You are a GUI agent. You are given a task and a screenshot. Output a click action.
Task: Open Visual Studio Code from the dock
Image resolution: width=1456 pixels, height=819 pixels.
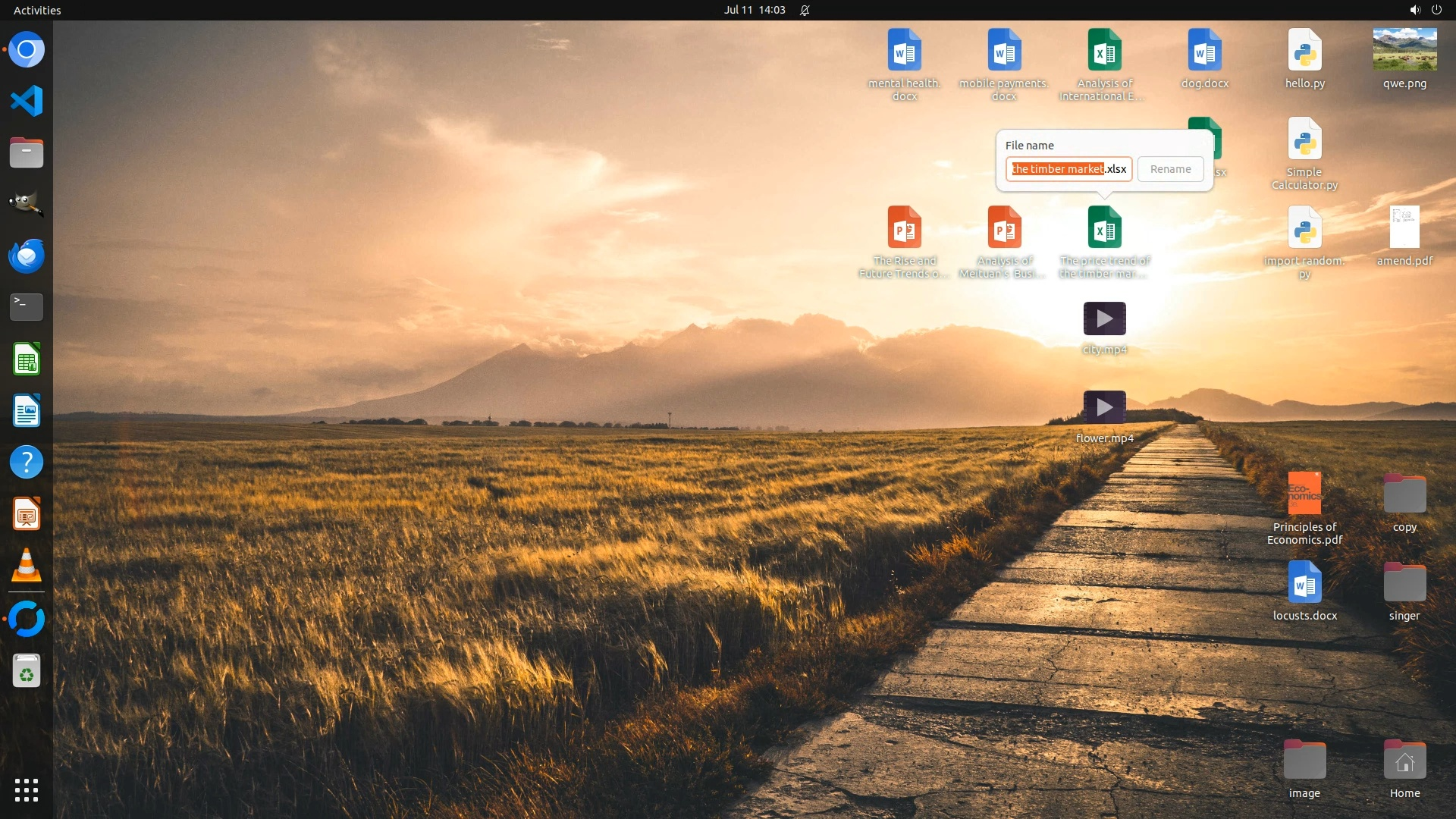point(27,101)
